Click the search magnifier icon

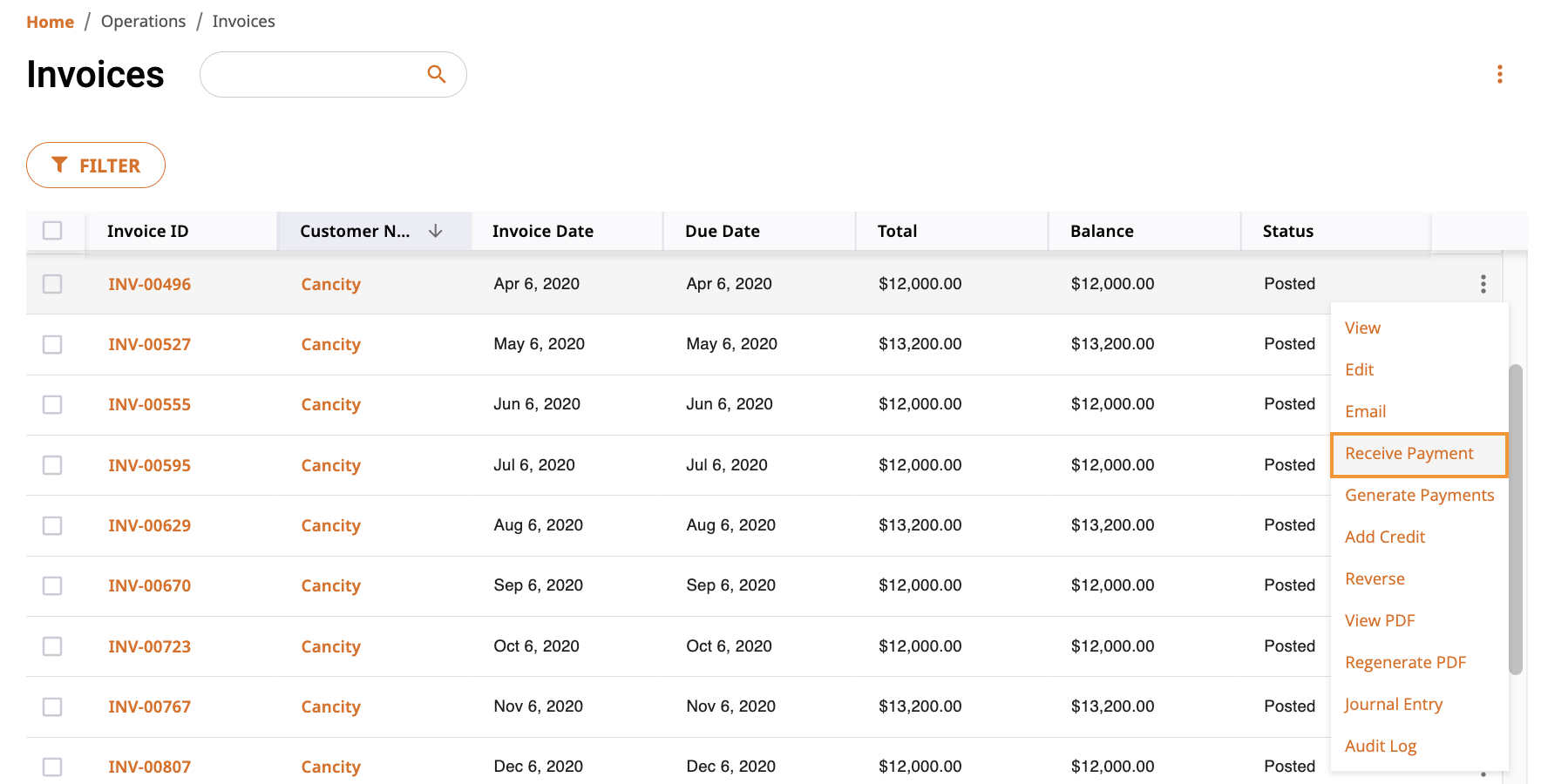click(437, 74)
